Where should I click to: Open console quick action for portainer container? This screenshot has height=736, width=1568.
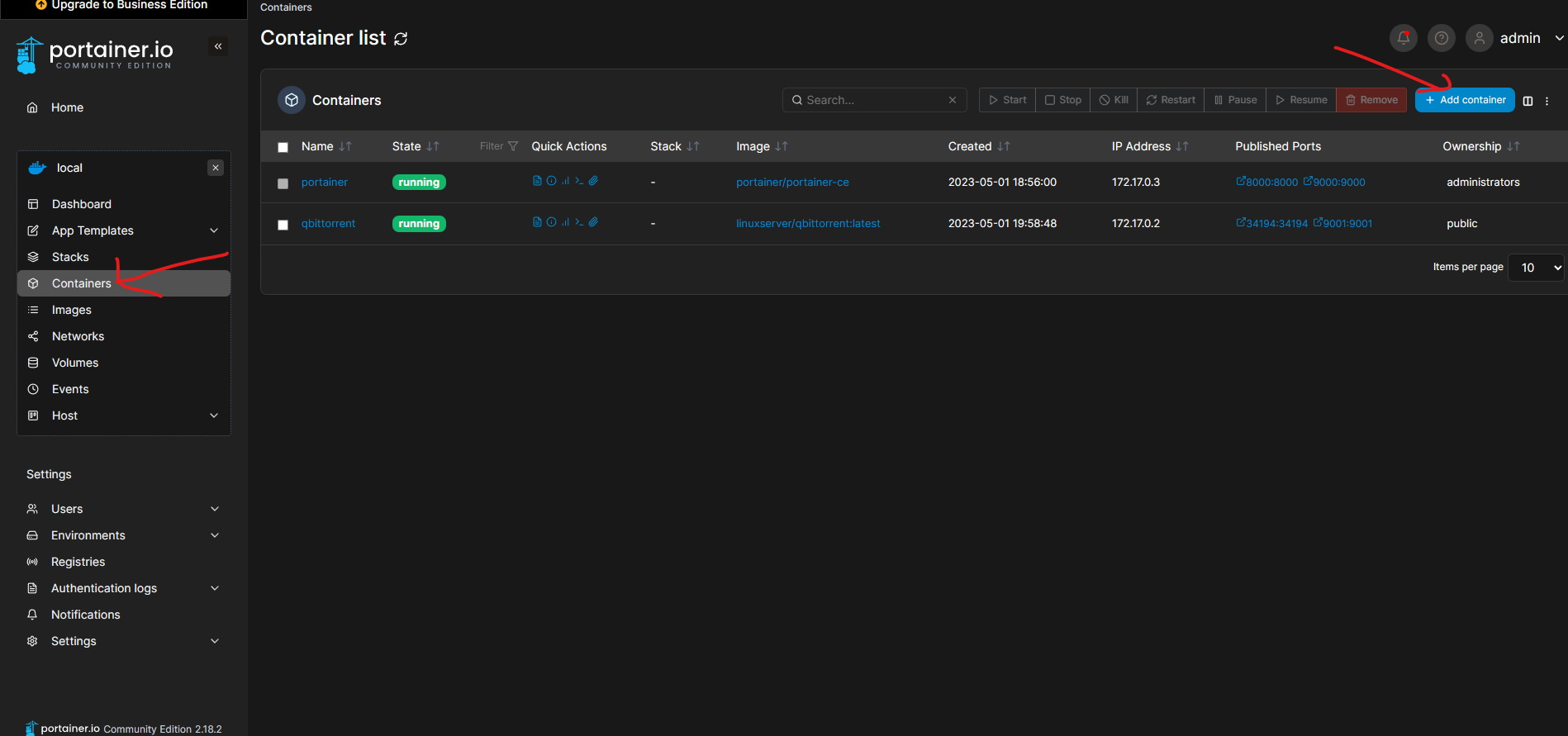tap(579, 181)
